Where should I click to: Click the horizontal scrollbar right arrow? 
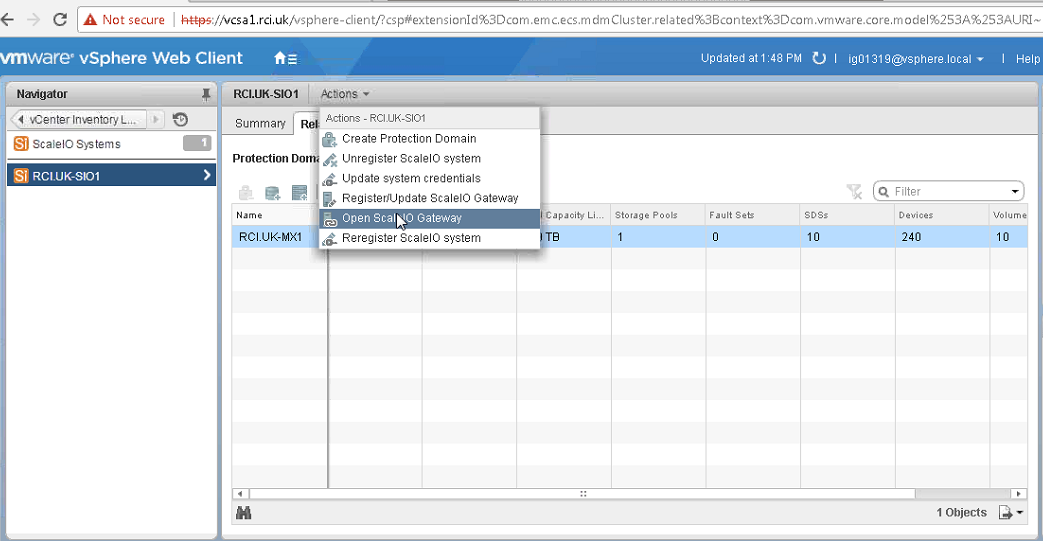tap(1018, 494)
